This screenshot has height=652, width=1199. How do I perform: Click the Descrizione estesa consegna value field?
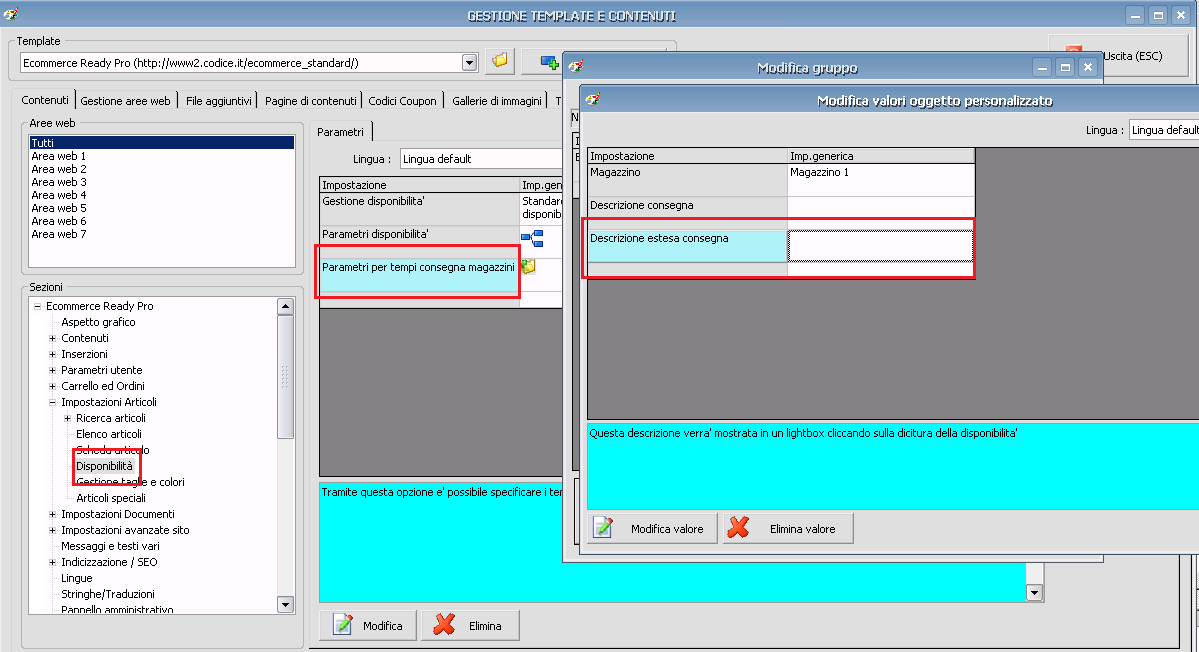click(880, 246)
